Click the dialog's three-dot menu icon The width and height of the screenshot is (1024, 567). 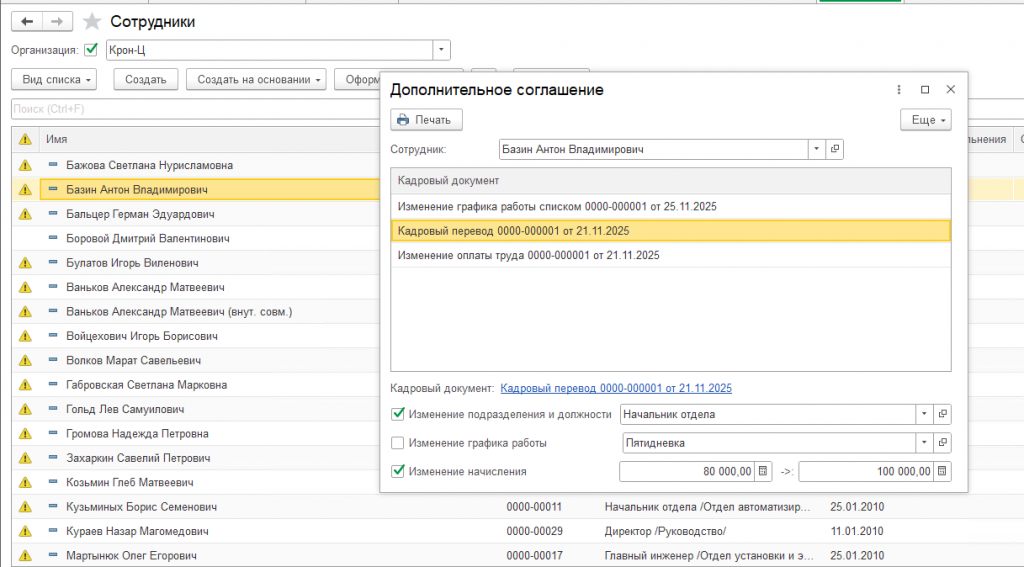tap(899, 90)
